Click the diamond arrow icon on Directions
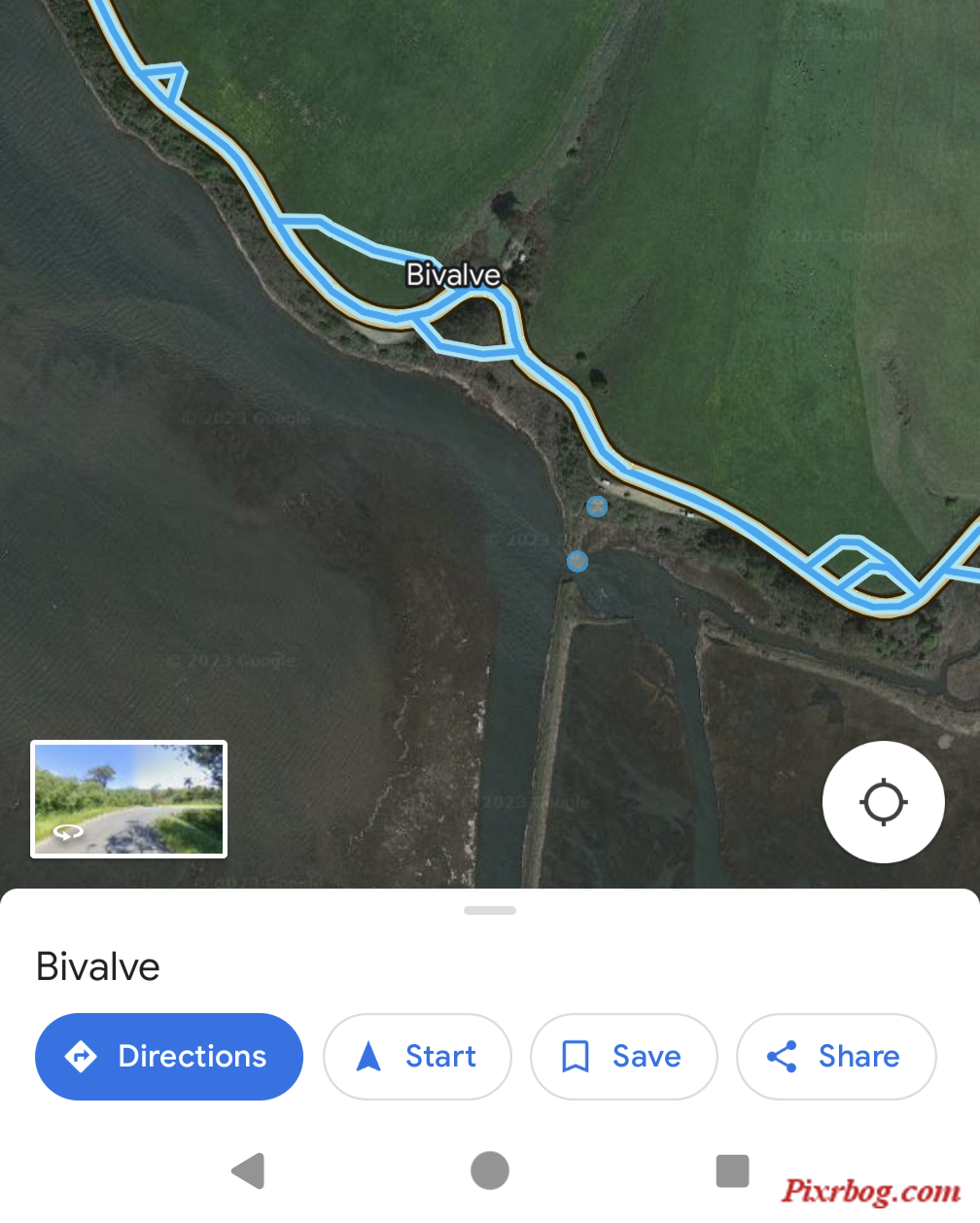The height and width of the screenshot is (1223, 980). click(81, 1056)
